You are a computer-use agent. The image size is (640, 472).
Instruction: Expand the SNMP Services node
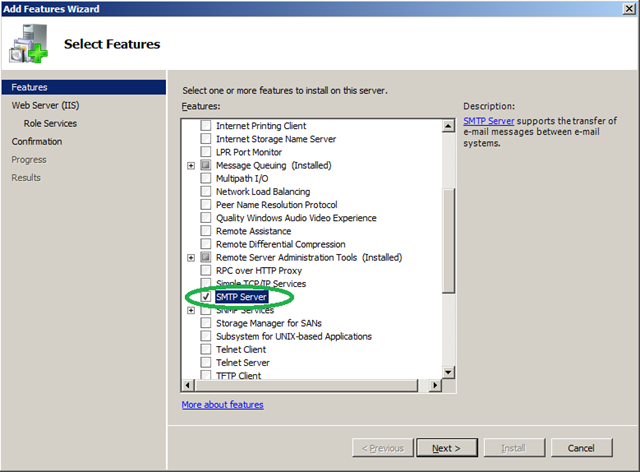191,310
